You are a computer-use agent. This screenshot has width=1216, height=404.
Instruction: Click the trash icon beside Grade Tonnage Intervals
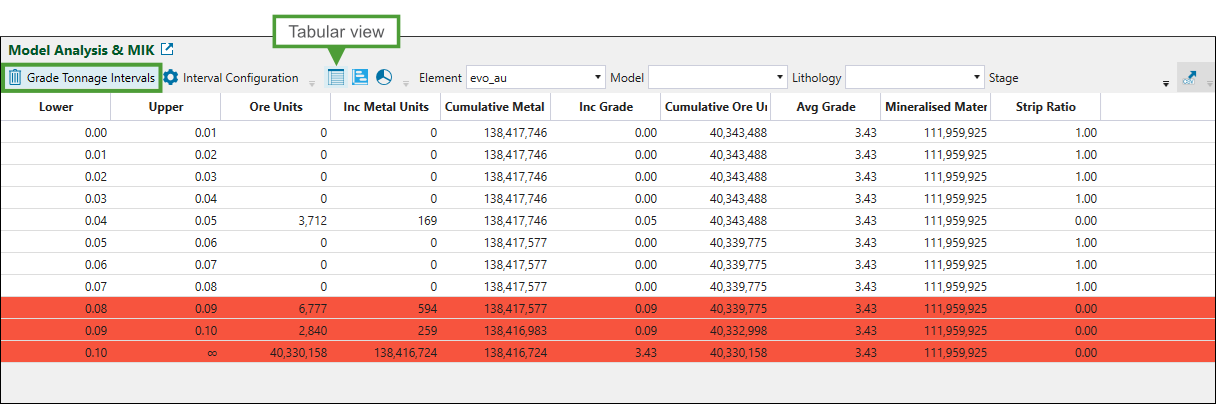coord(15,77)
